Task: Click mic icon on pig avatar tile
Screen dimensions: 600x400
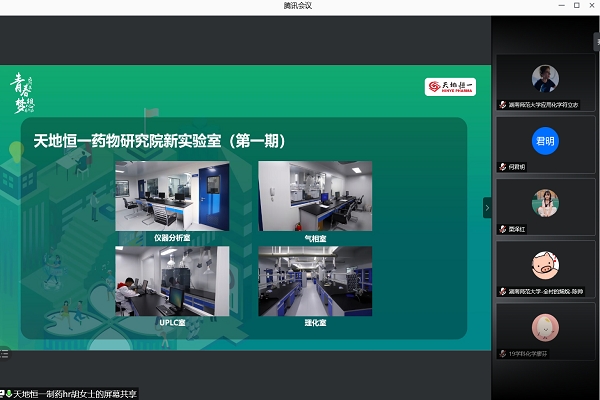Action: [x=503, y=291]
